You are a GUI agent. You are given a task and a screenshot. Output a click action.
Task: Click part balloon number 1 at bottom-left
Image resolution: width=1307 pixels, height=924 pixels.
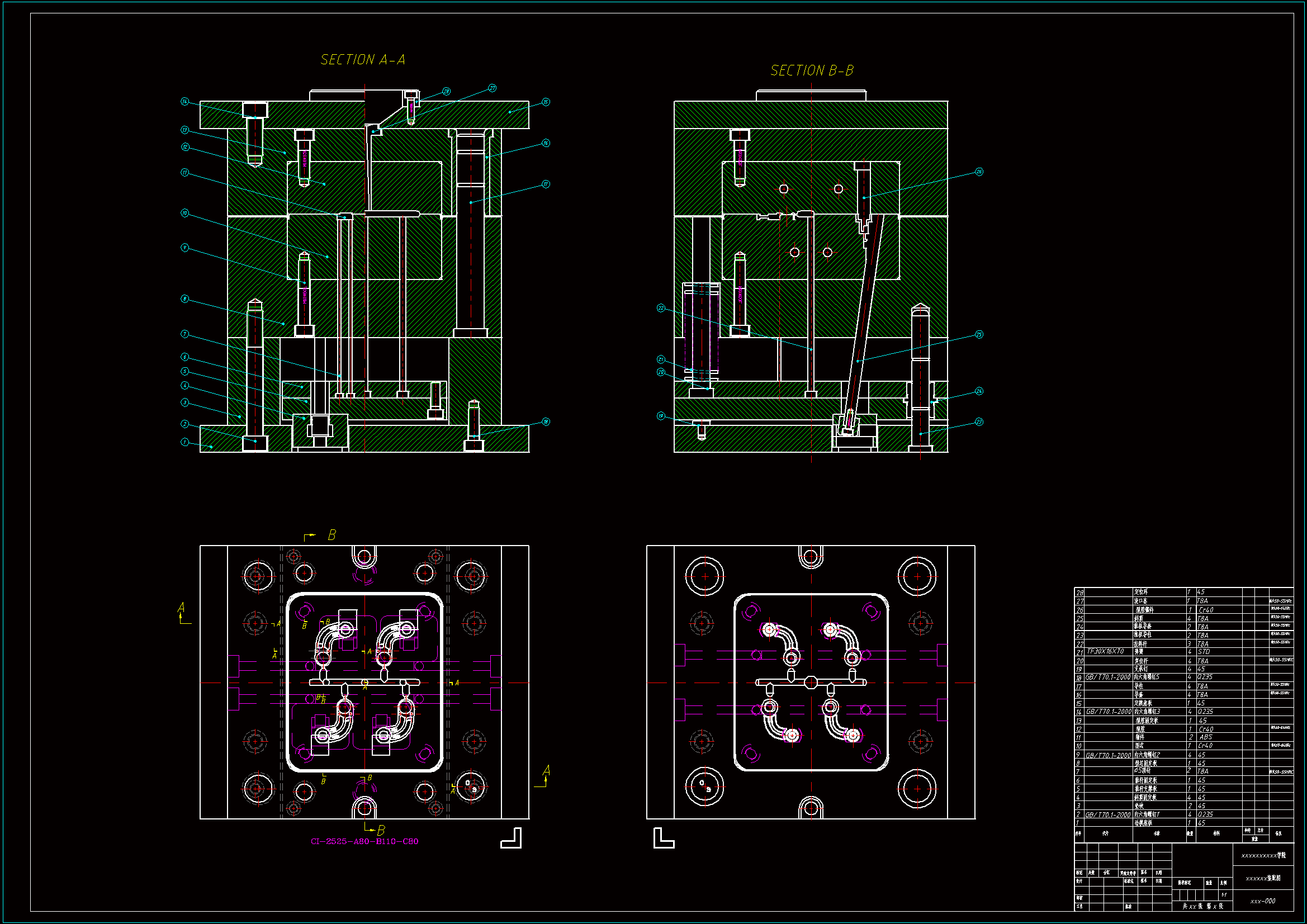coord(184,442)
